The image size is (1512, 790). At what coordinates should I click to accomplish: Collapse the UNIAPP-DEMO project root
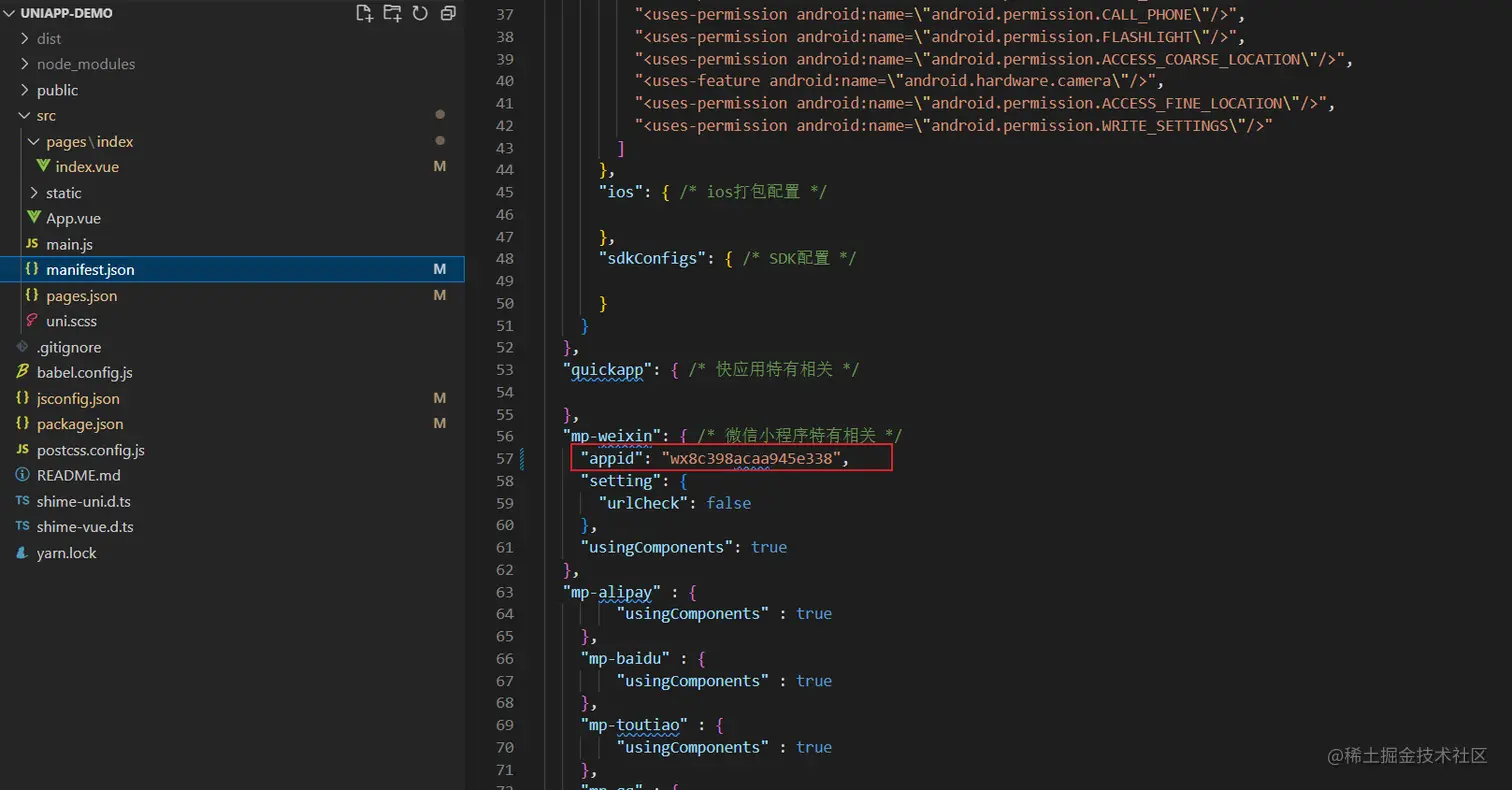point(66,13)
